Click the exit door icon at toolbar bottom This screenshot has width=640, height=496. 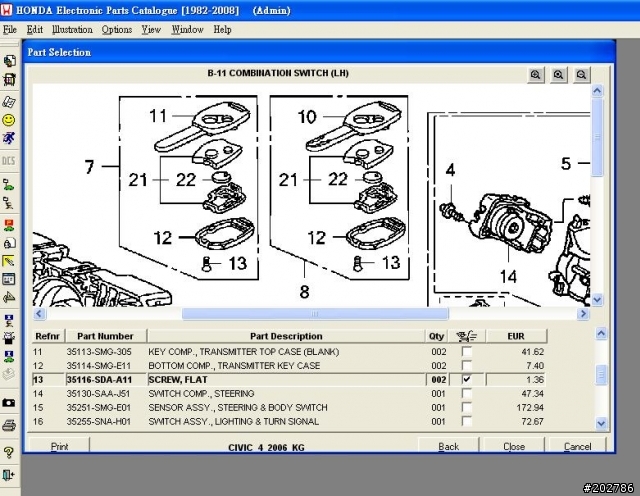pyautogui.click(x=9, y=475)
